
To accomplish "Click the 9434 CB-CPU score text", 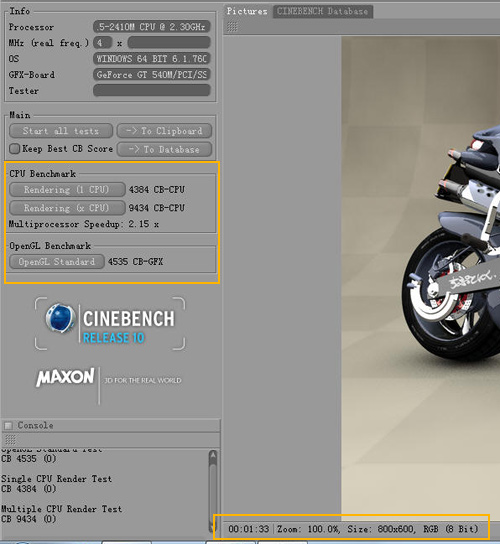I will pos(157,208).
